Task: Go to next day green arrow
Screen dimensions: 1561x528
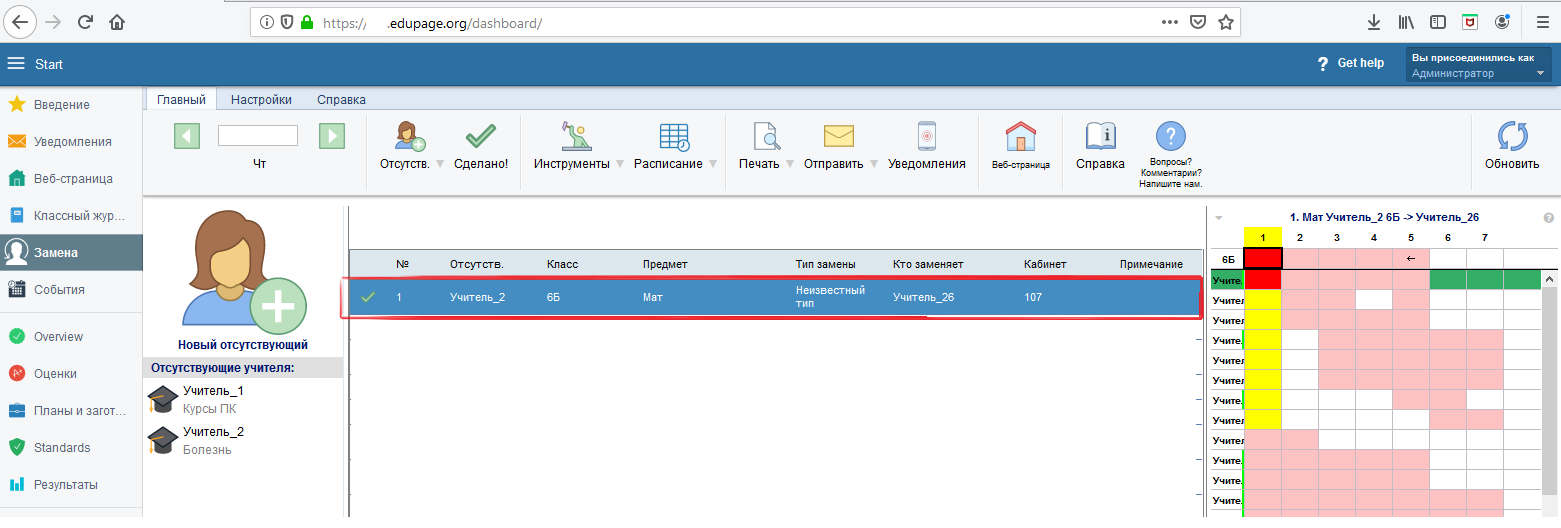Action: (332, 136)
